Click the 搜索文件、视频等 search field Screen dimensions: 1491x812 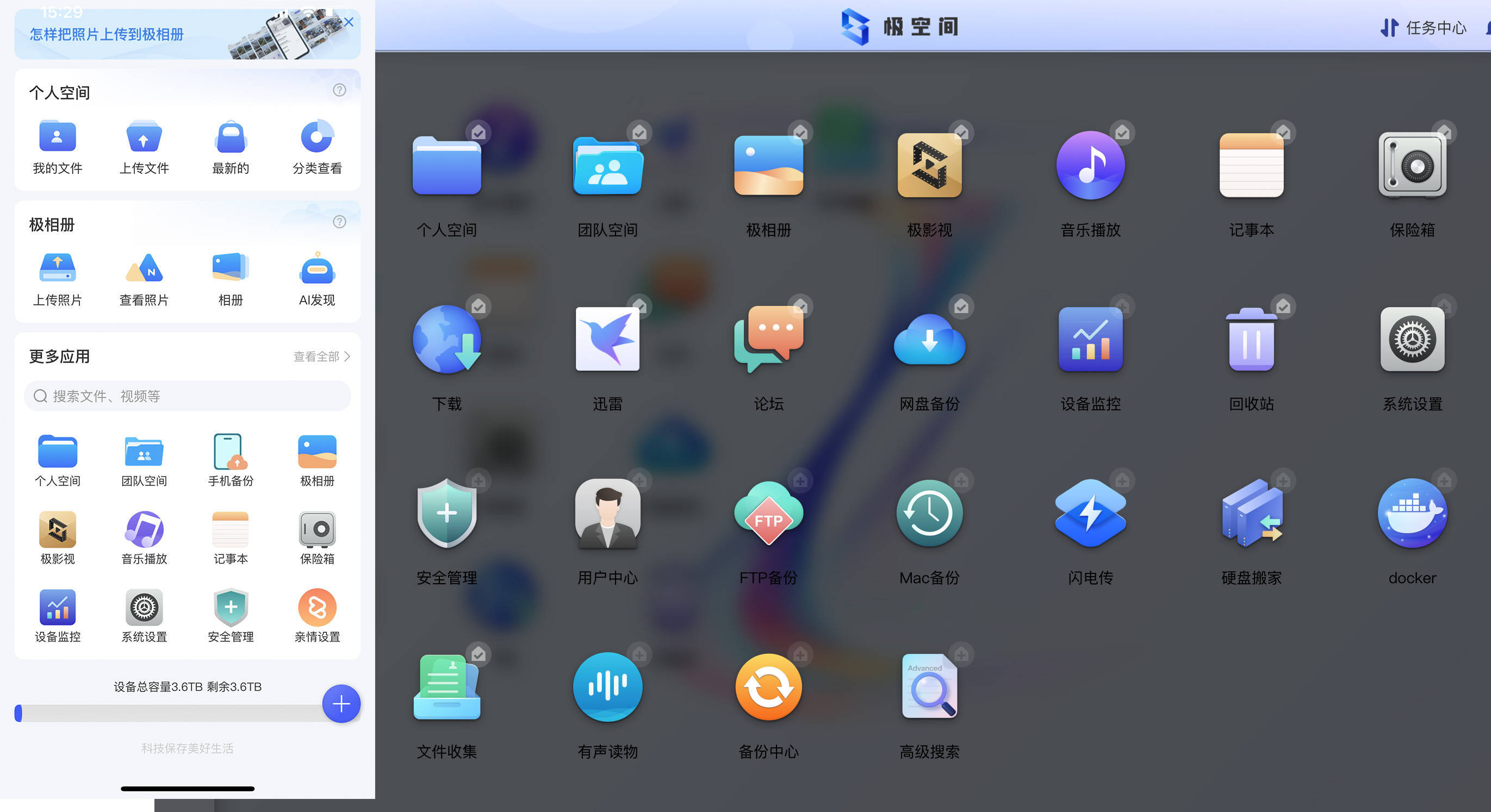[x=187, y=396]
